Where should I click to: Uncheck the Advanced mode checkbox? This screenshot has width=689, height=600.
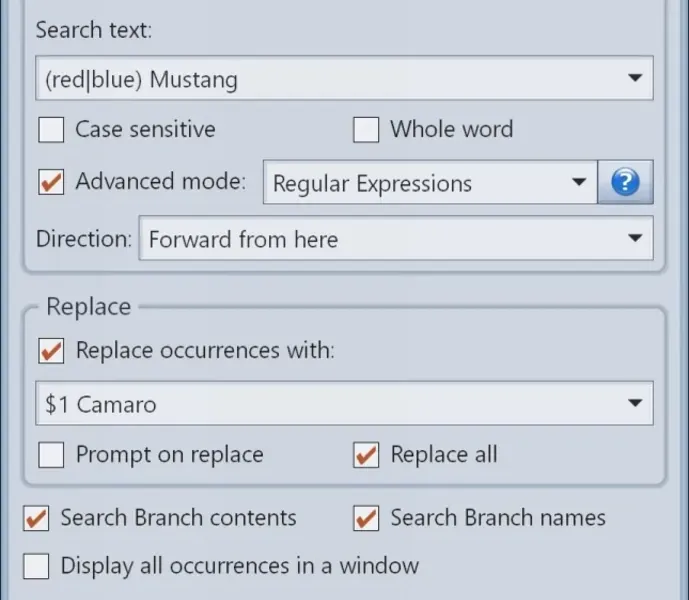pos(51,183)
